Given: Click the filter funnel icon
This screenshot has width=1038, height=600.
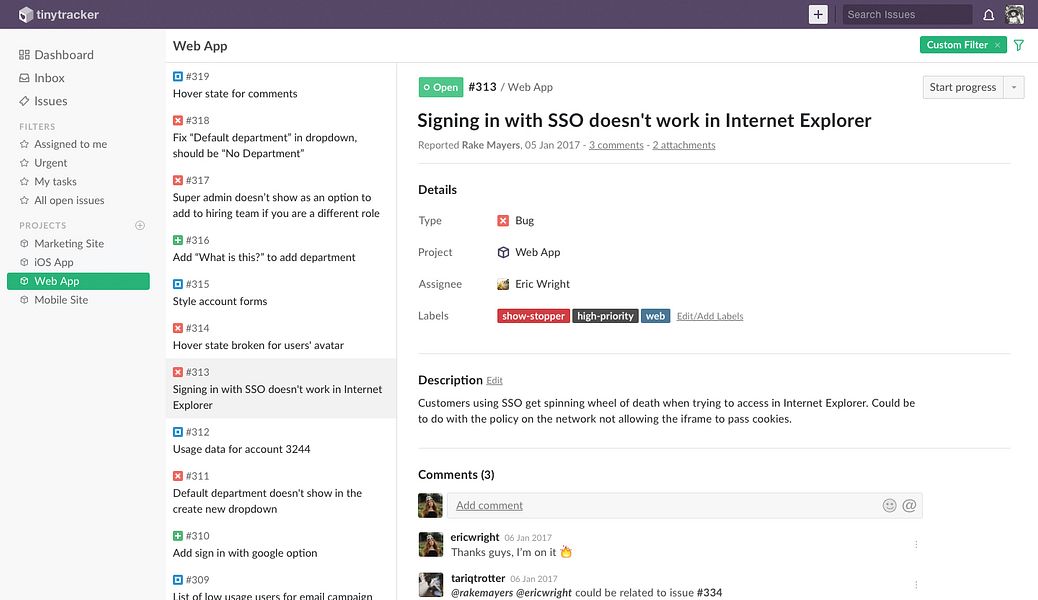Looking at the screenshot, I should (1019, 45).
